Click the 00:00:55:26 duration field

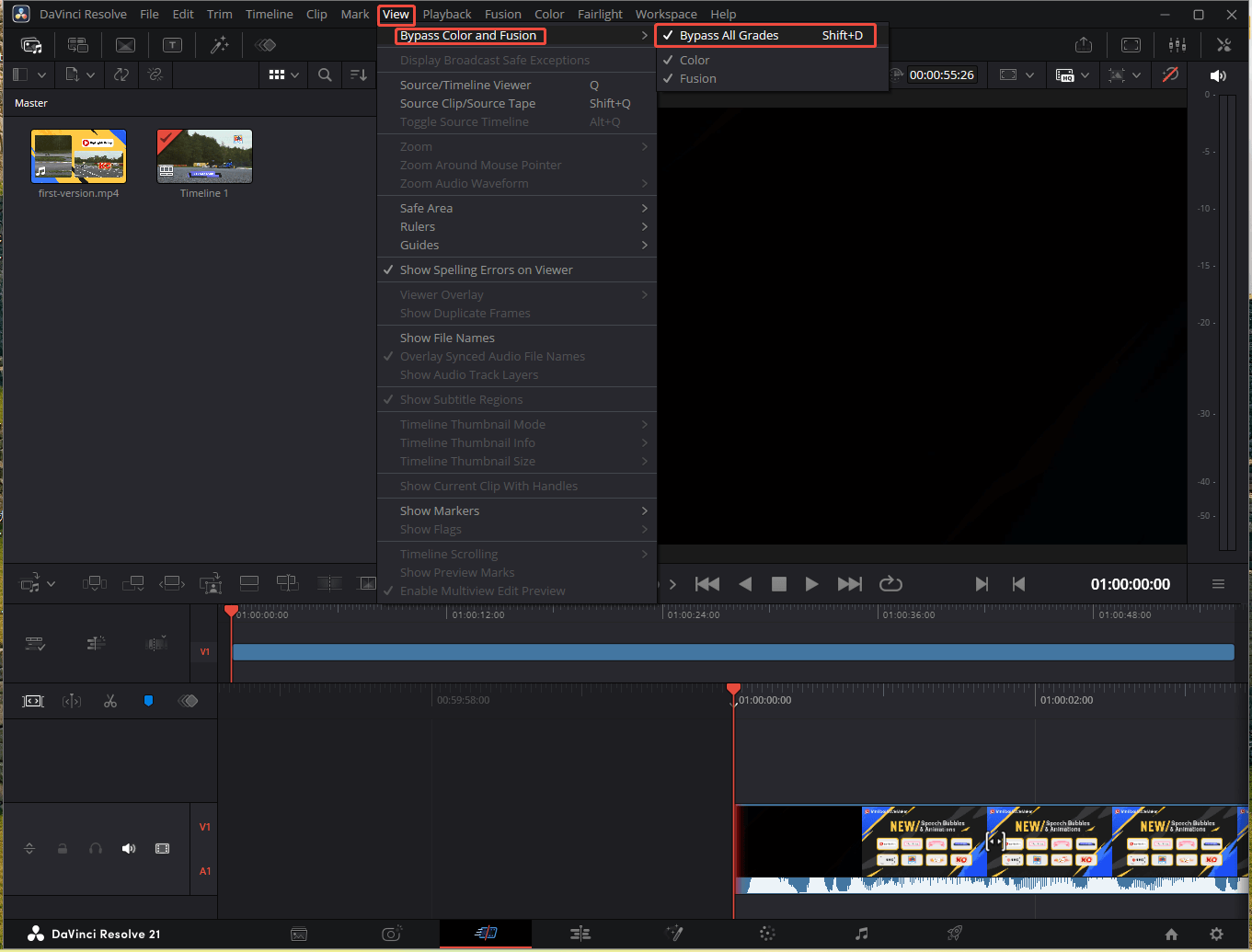coord(942,75)
